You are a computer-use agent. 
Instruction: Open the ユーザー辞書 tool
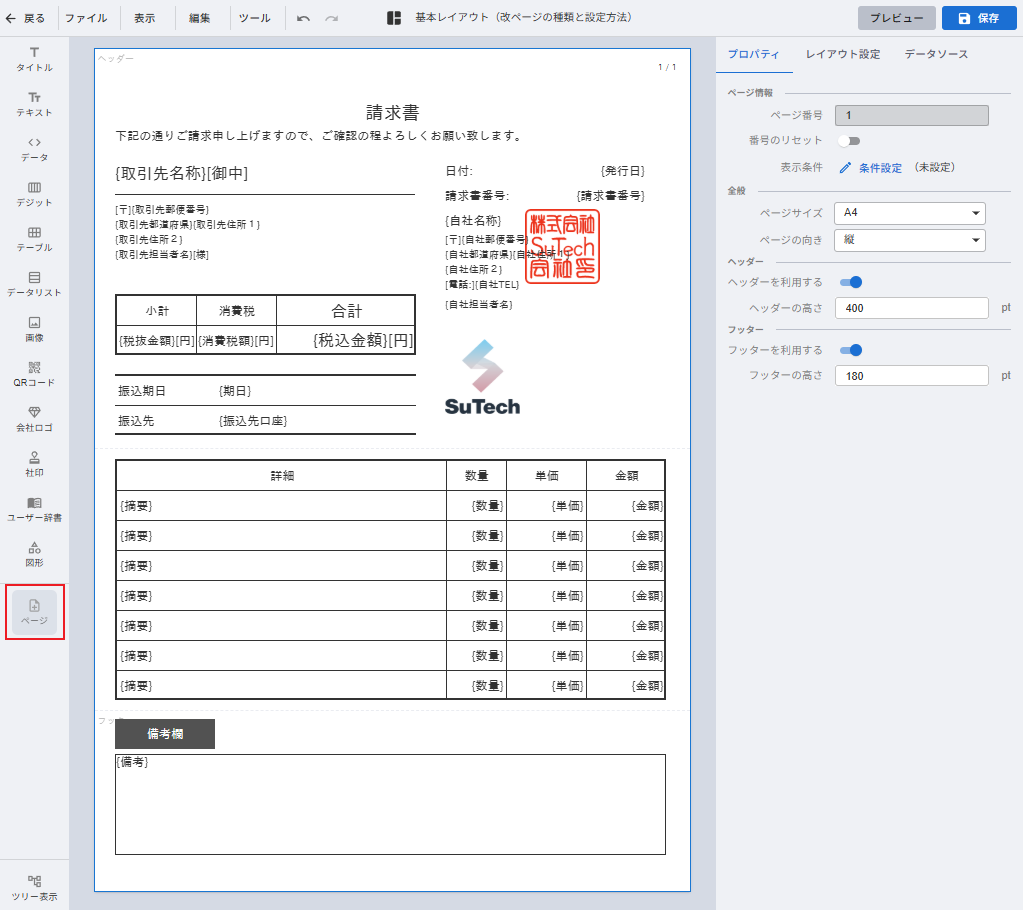34,508
